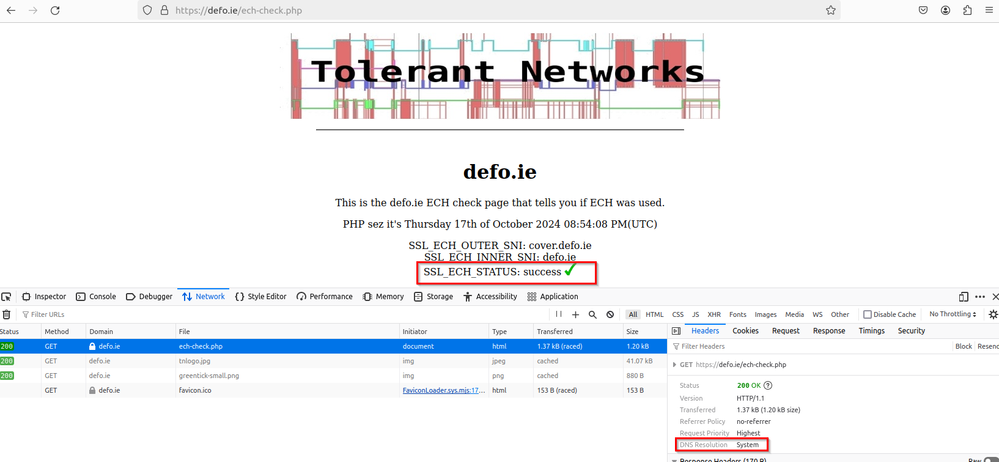
Task: Open Firefox account icon
Action: [945, 10]
